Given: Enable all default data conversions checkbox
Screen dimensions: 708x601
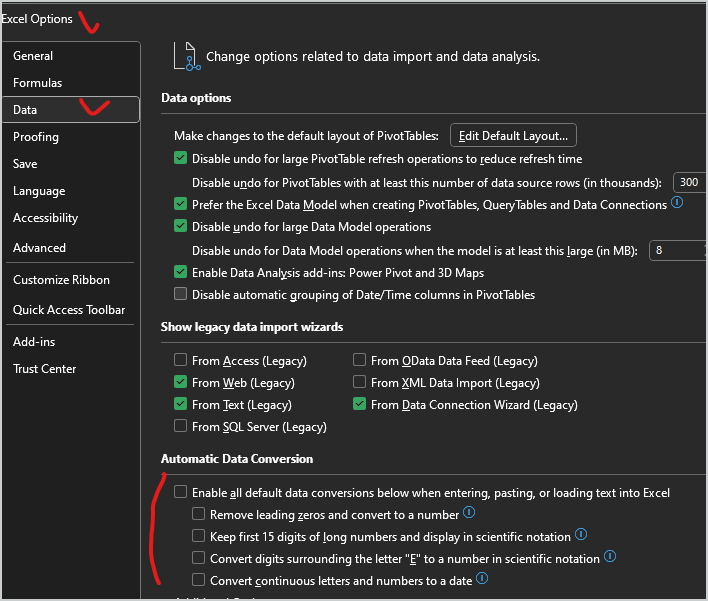Looking at the screenshot, I should [x=180, y=492].
